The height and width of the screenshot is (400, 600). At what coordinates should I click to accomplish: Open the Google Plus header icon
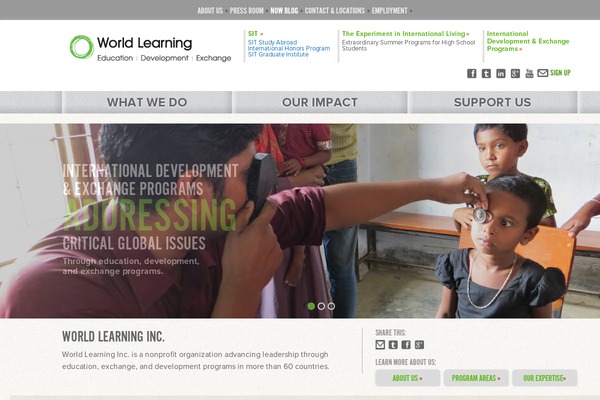[515, 73]
